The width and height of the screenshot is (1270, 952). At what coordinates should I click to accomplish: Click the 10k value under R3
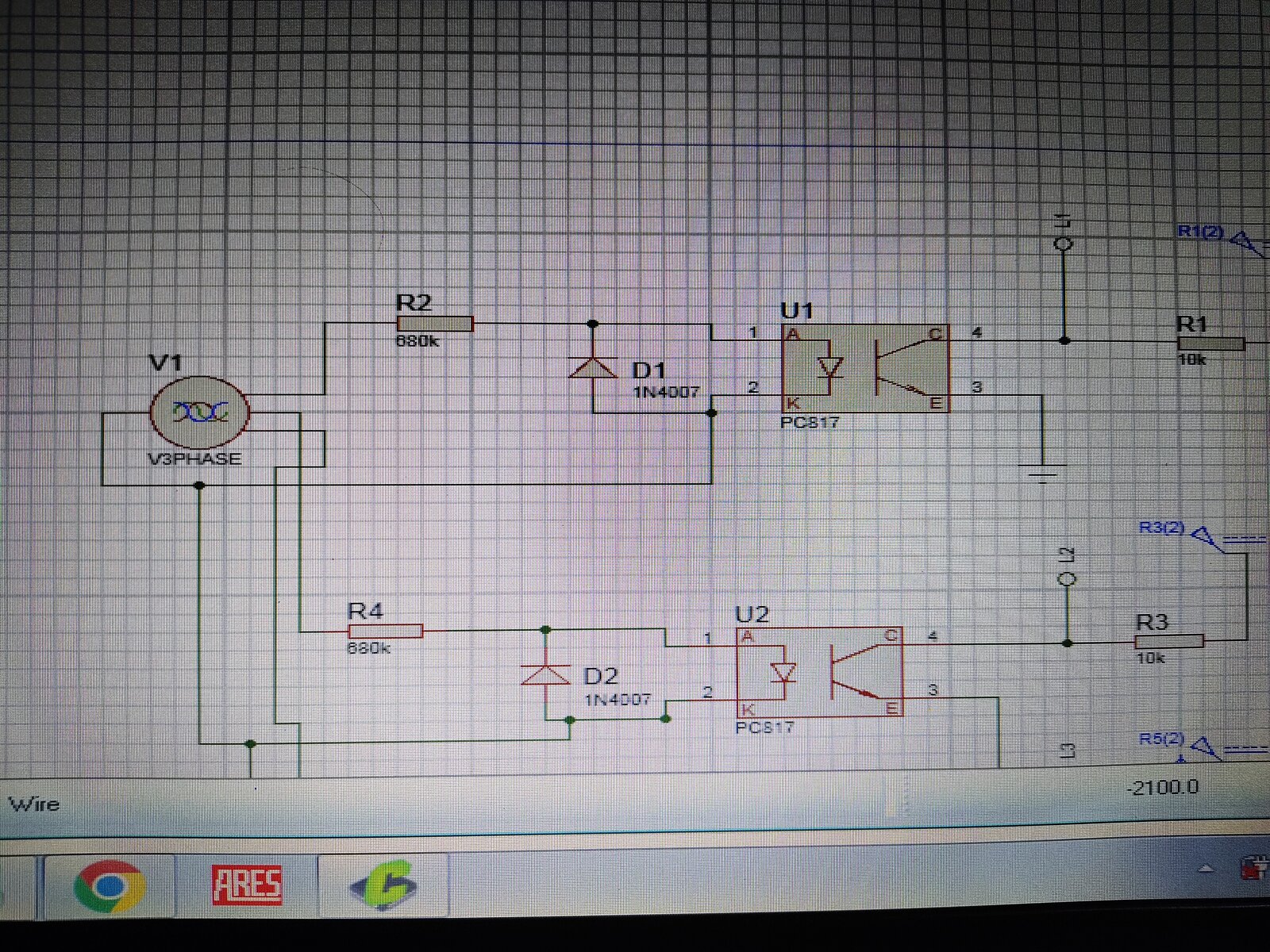point(1150,658)
